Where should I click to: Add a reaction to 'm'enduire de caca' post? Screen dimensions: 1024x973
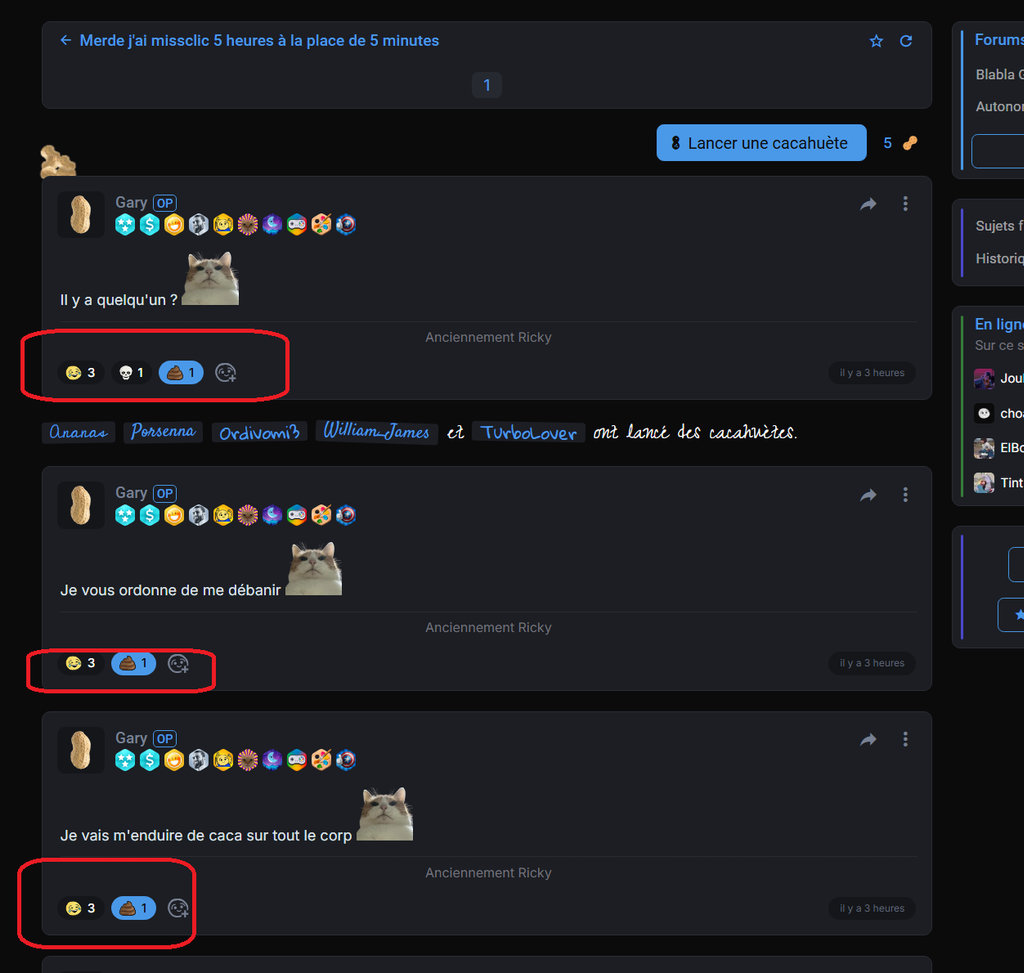tap(178, 908)
